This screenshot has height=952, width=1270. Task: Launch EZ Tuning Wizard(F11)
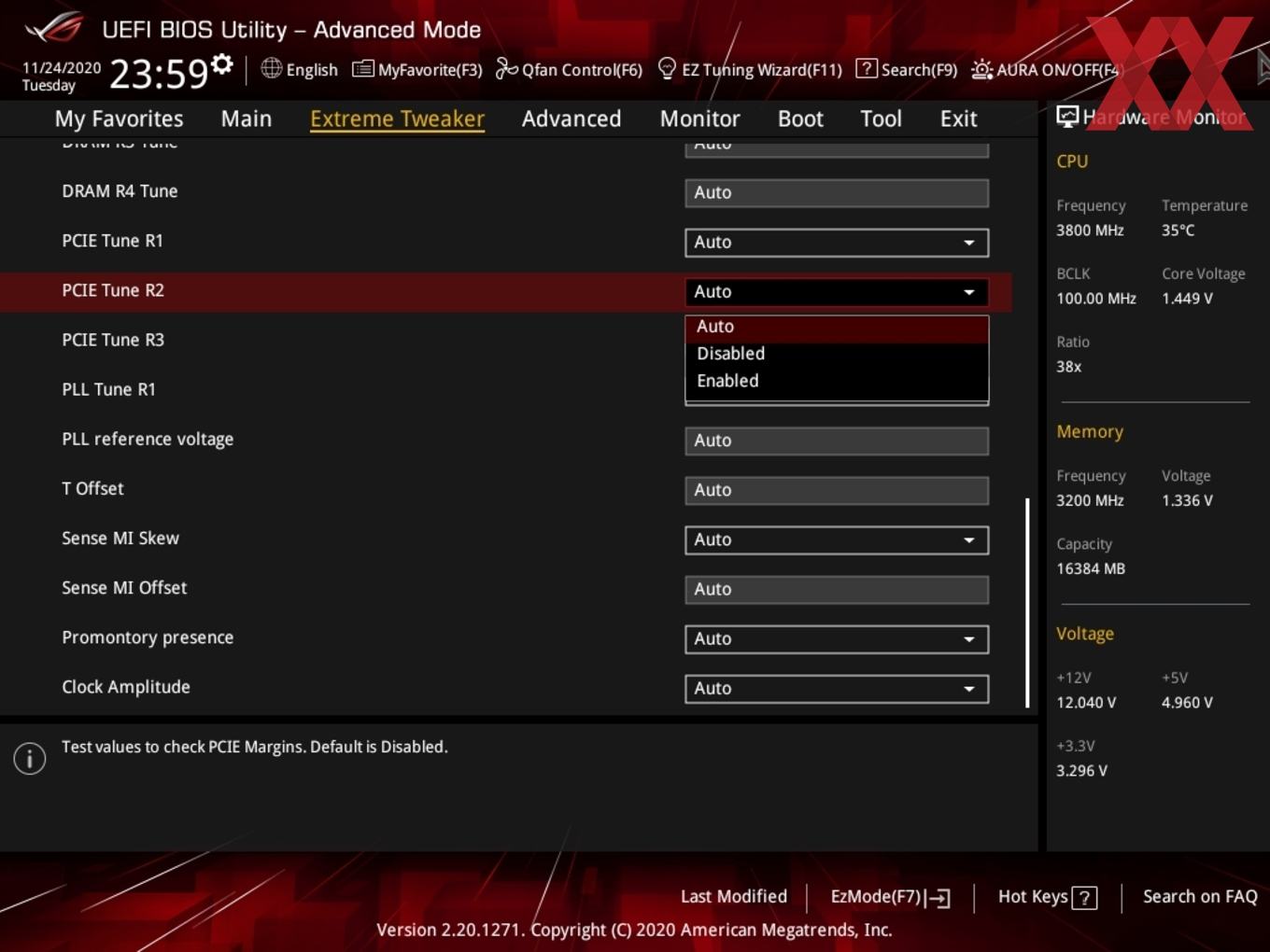tap(750, 69)
